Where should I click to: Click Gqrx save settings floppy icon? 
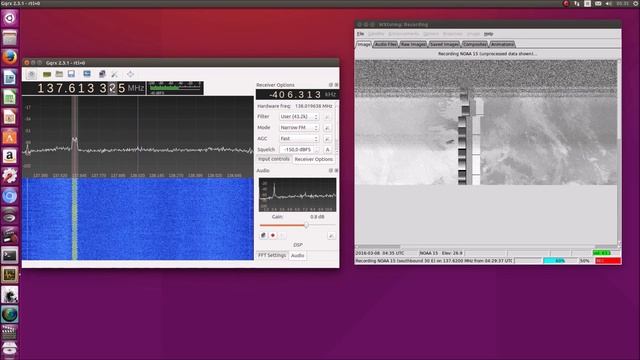(71, 74)
